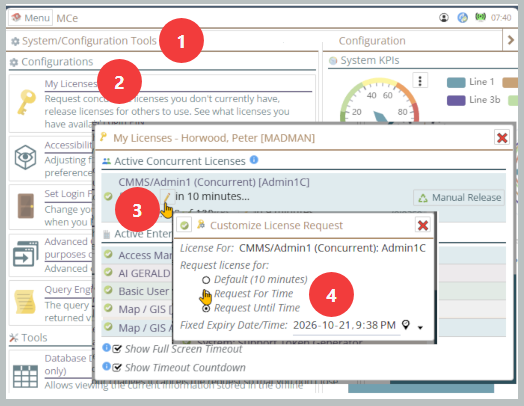Viewport: 524px width, 406px height.
Task: Click the Fixed Expiry Date/Time input field
Action: [x=347, y=325]
